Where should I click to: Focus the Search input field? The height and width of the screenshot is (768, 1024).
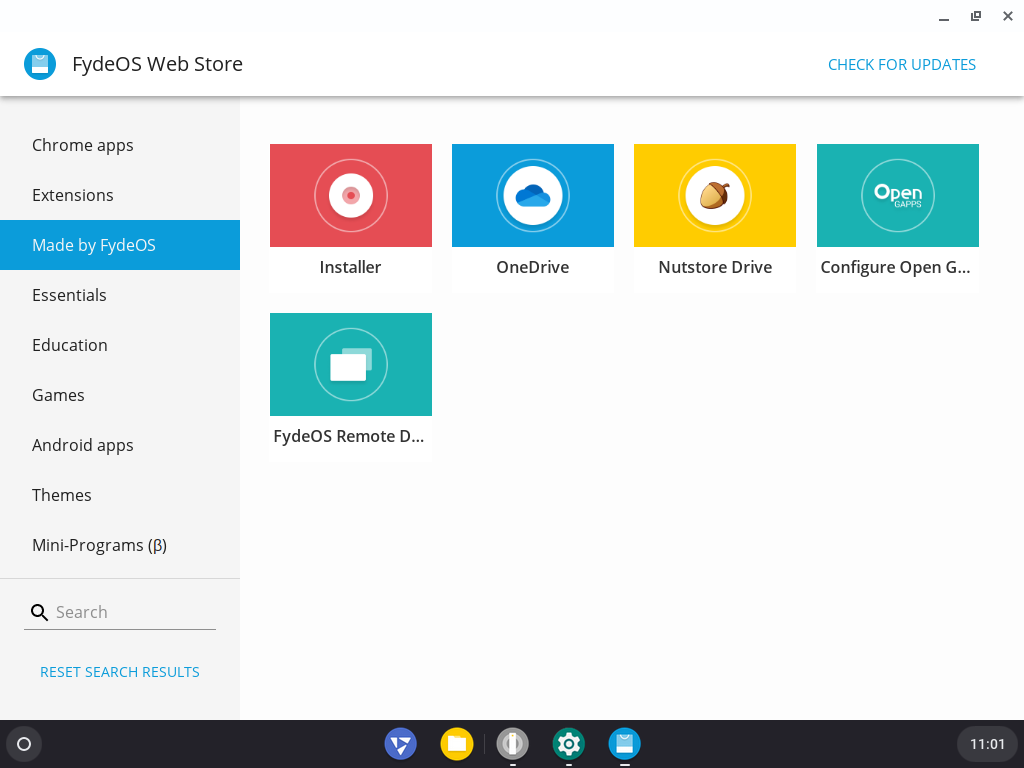134,613
